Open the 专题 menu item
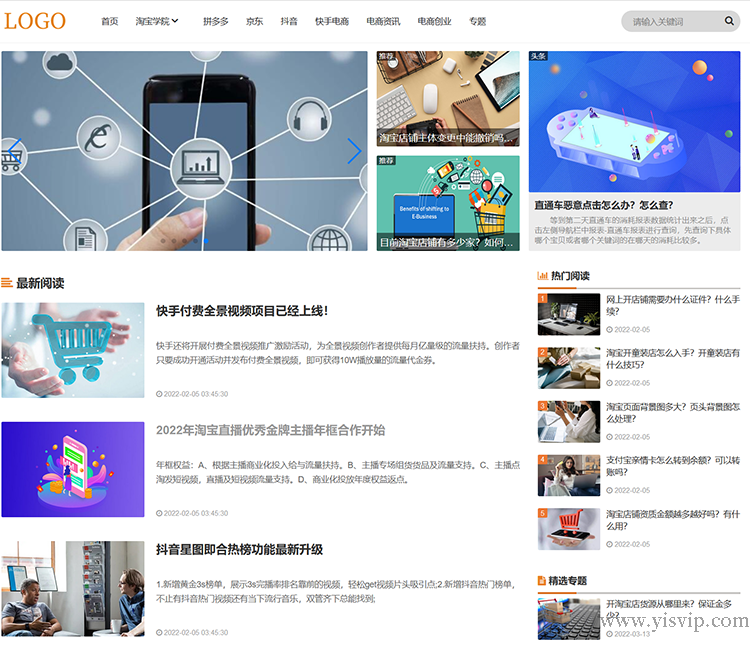750x647 pixels. (477, 21)
